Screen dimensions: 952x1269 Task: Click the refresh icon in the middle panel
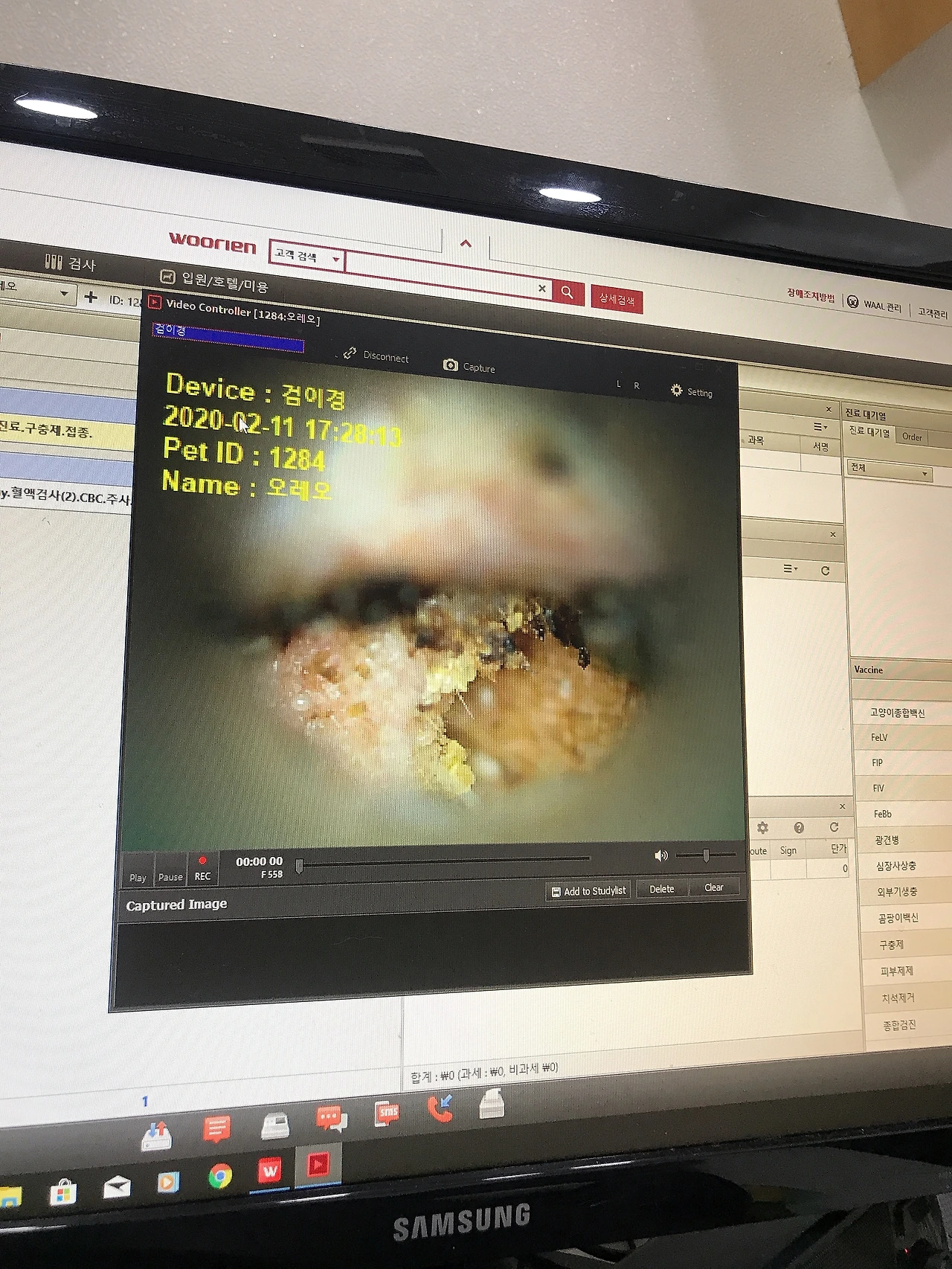[x=825, y=571]
